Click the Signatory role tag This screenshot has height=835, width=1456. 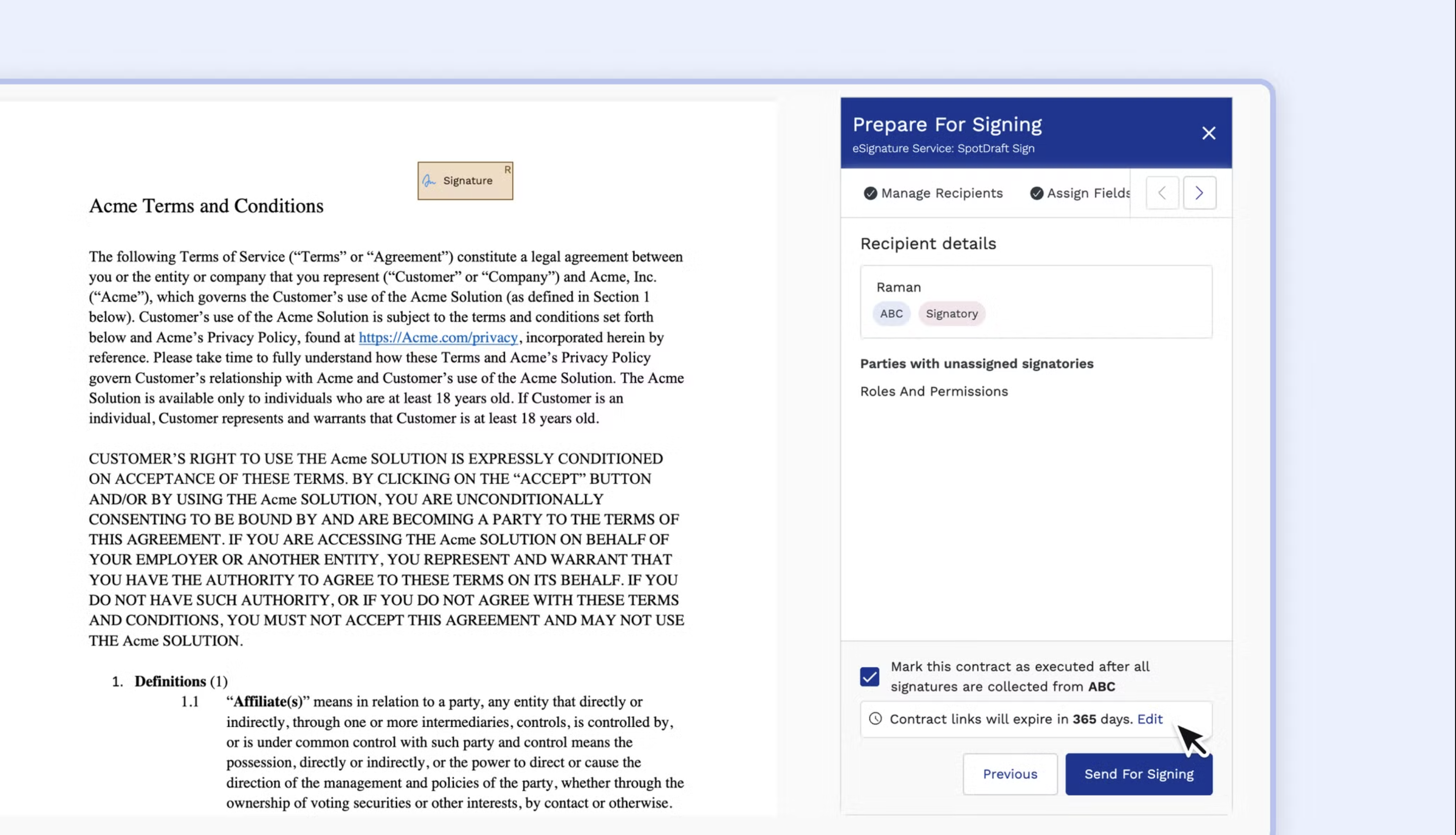[x=951, y=314]
